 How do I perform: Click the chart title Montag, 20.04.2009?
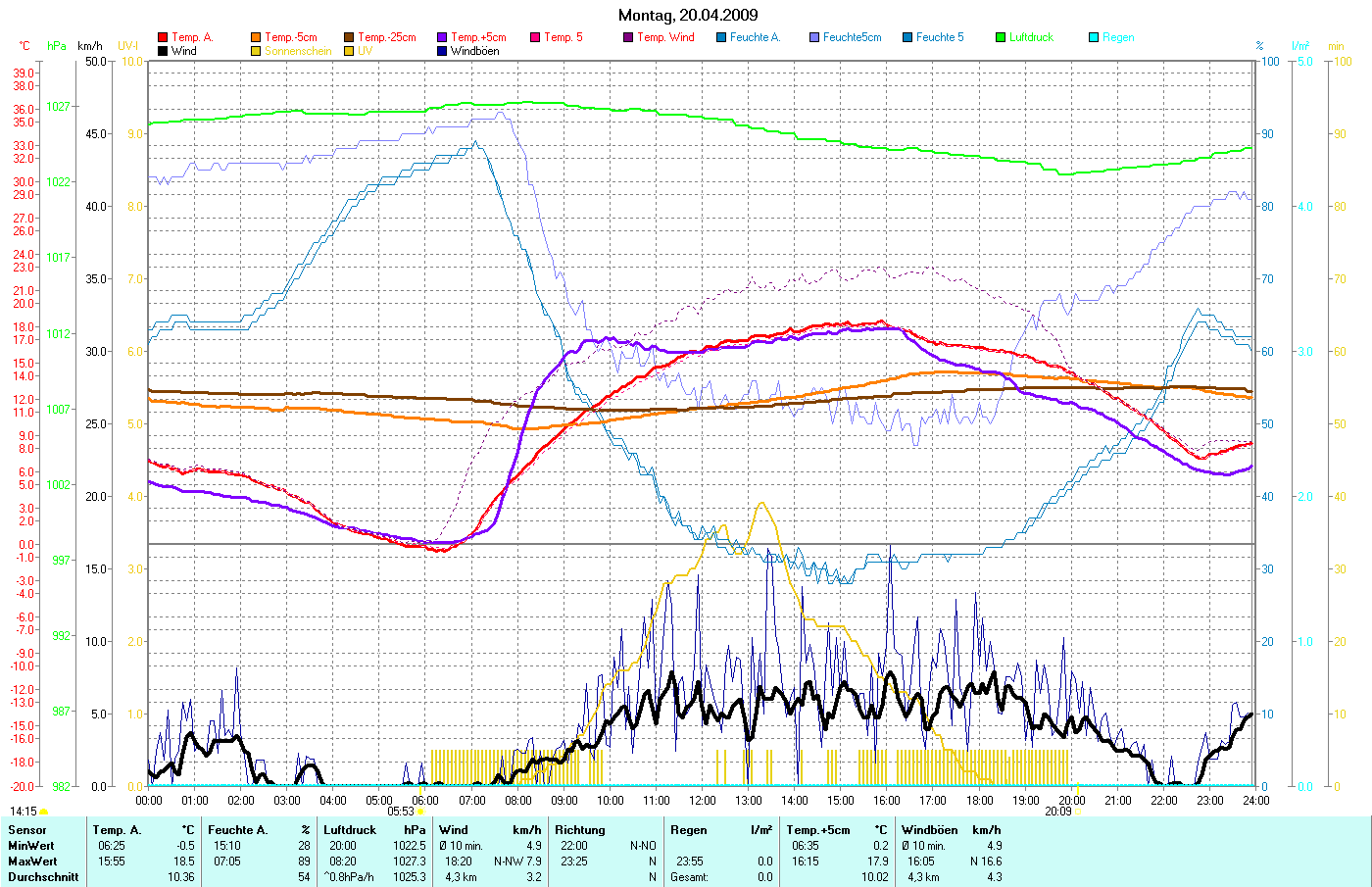pos(688,15)
